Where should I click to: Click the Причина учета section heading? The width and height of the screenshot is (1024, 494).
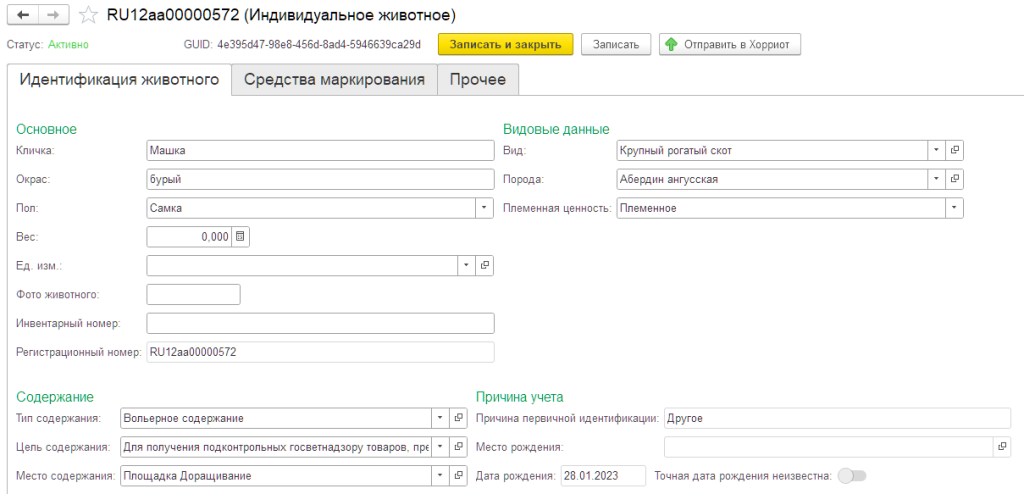tap(520, 397)
